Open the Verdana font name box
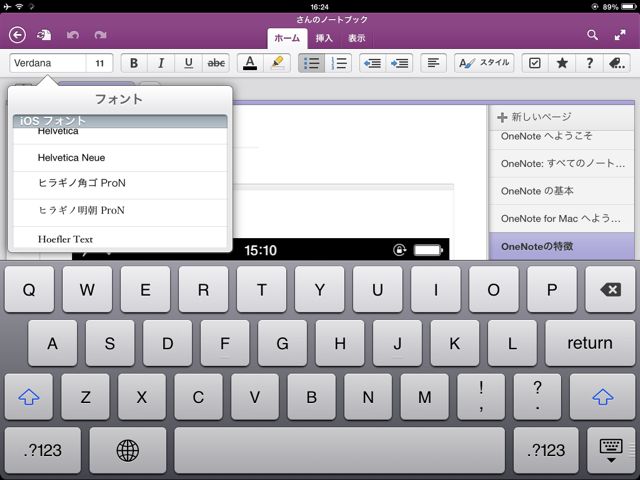This screenshot has width=640, height=480. pyautogui.click(x=48, y=63)
